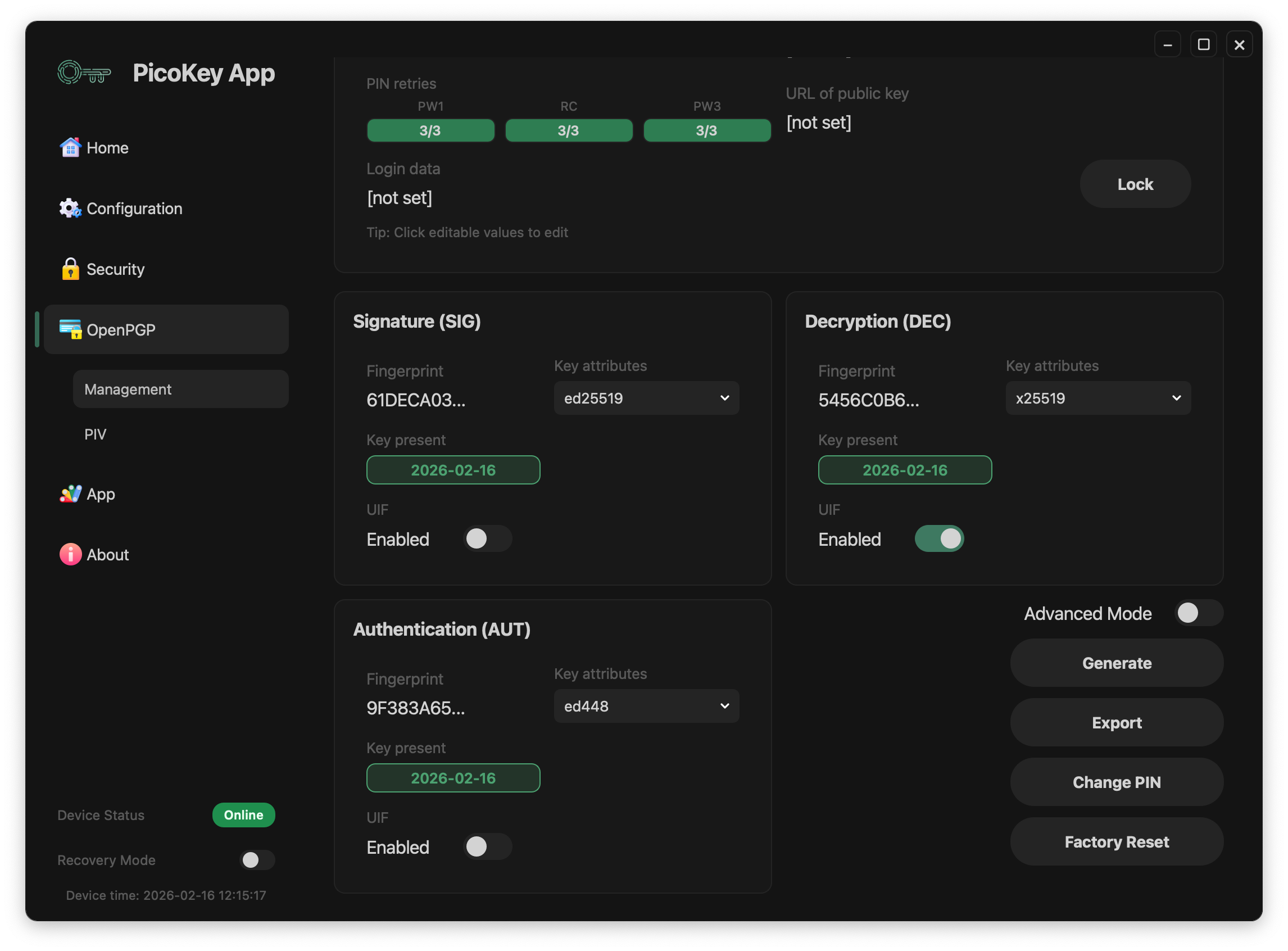Open the Configuration section
The image size is (1288, 951).
pyautogui.click(x=134, y=209)
